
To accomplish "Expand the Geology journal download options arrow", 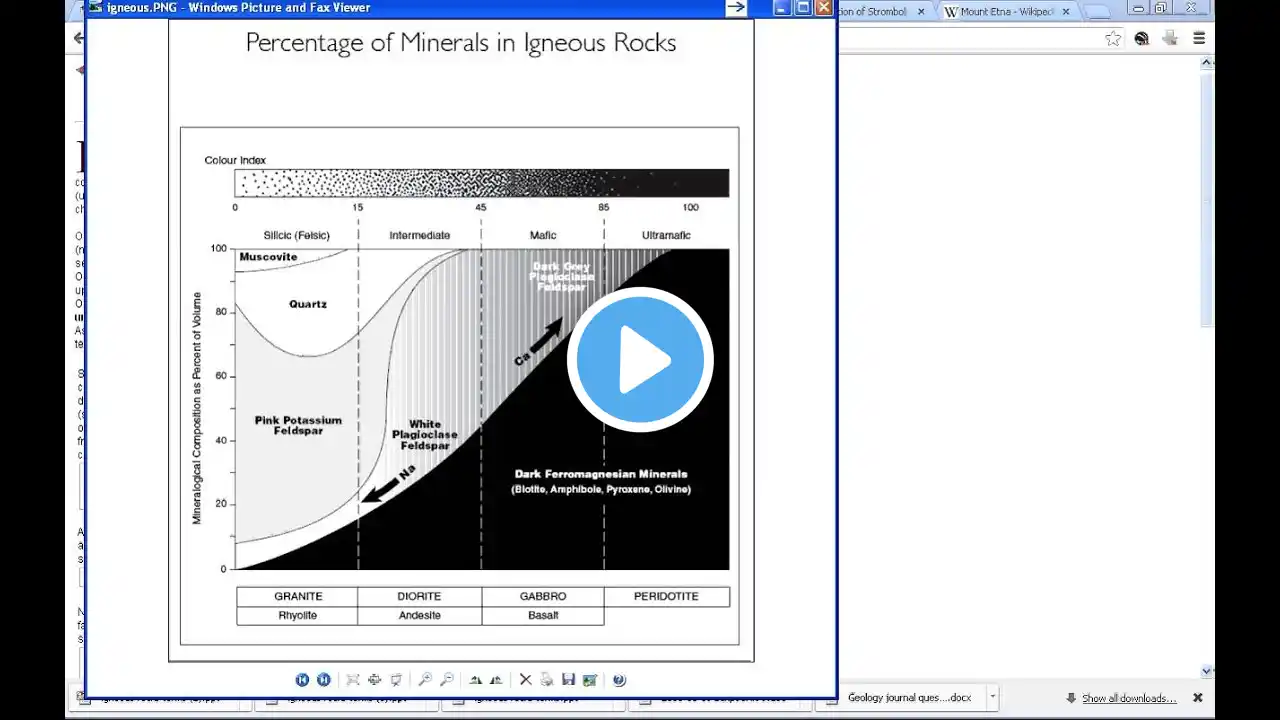I will (x=993, y=698).
